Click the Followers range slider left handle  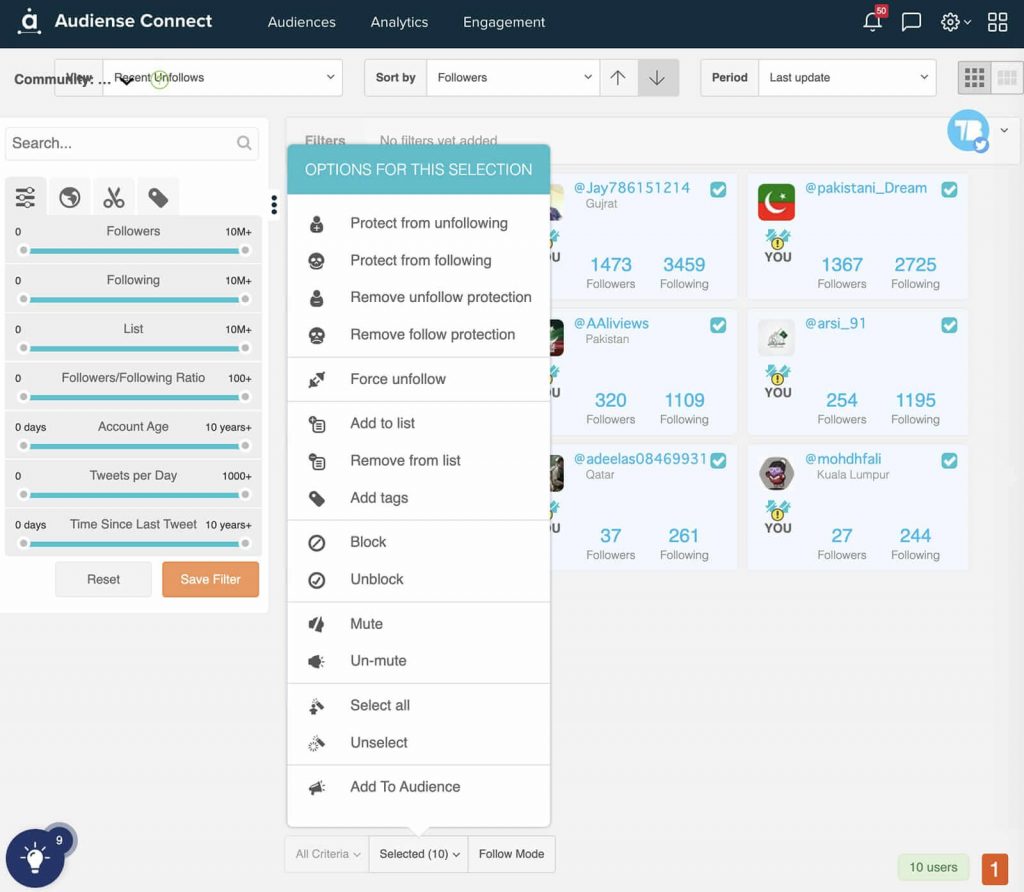click(x=24, y=251)
